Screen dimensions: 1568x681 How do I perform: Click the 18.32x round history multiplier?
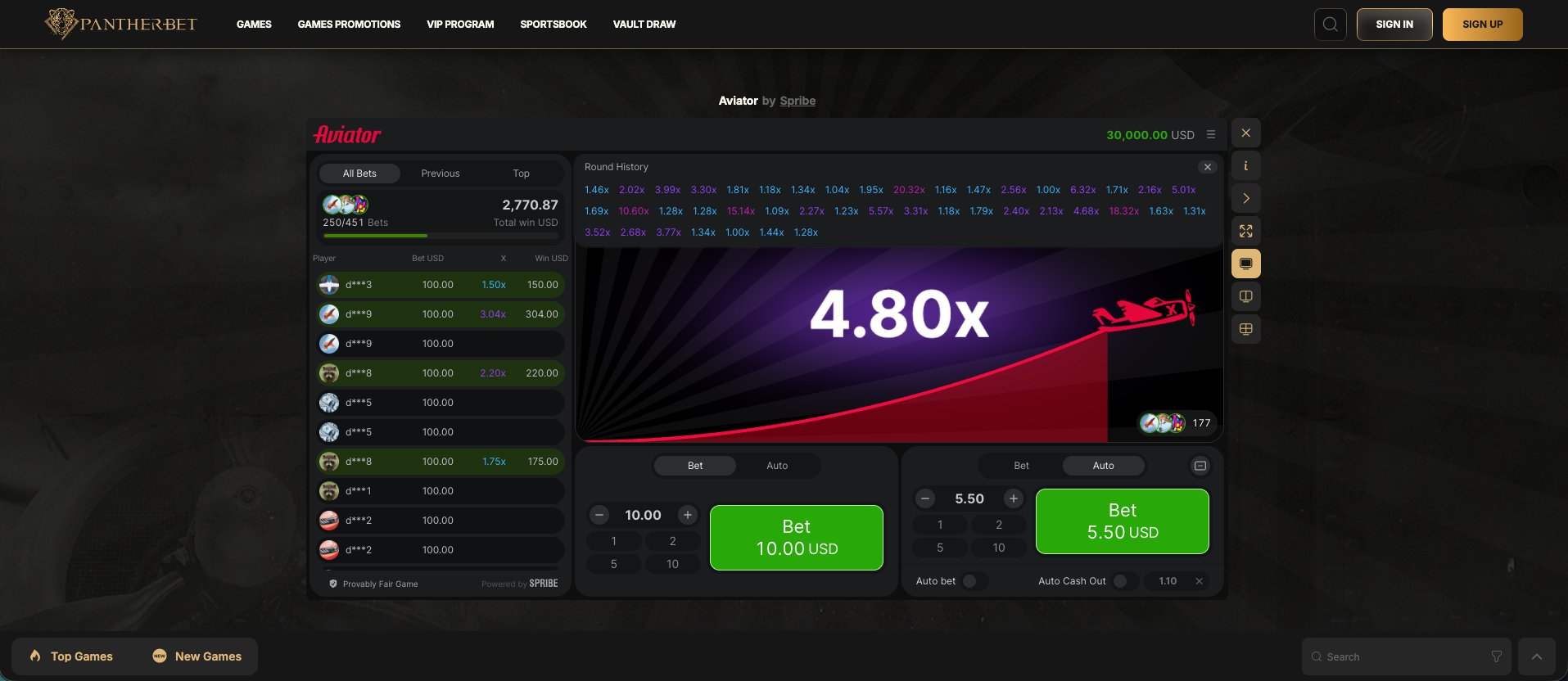pyautogui.click(x=1124, y=211)
